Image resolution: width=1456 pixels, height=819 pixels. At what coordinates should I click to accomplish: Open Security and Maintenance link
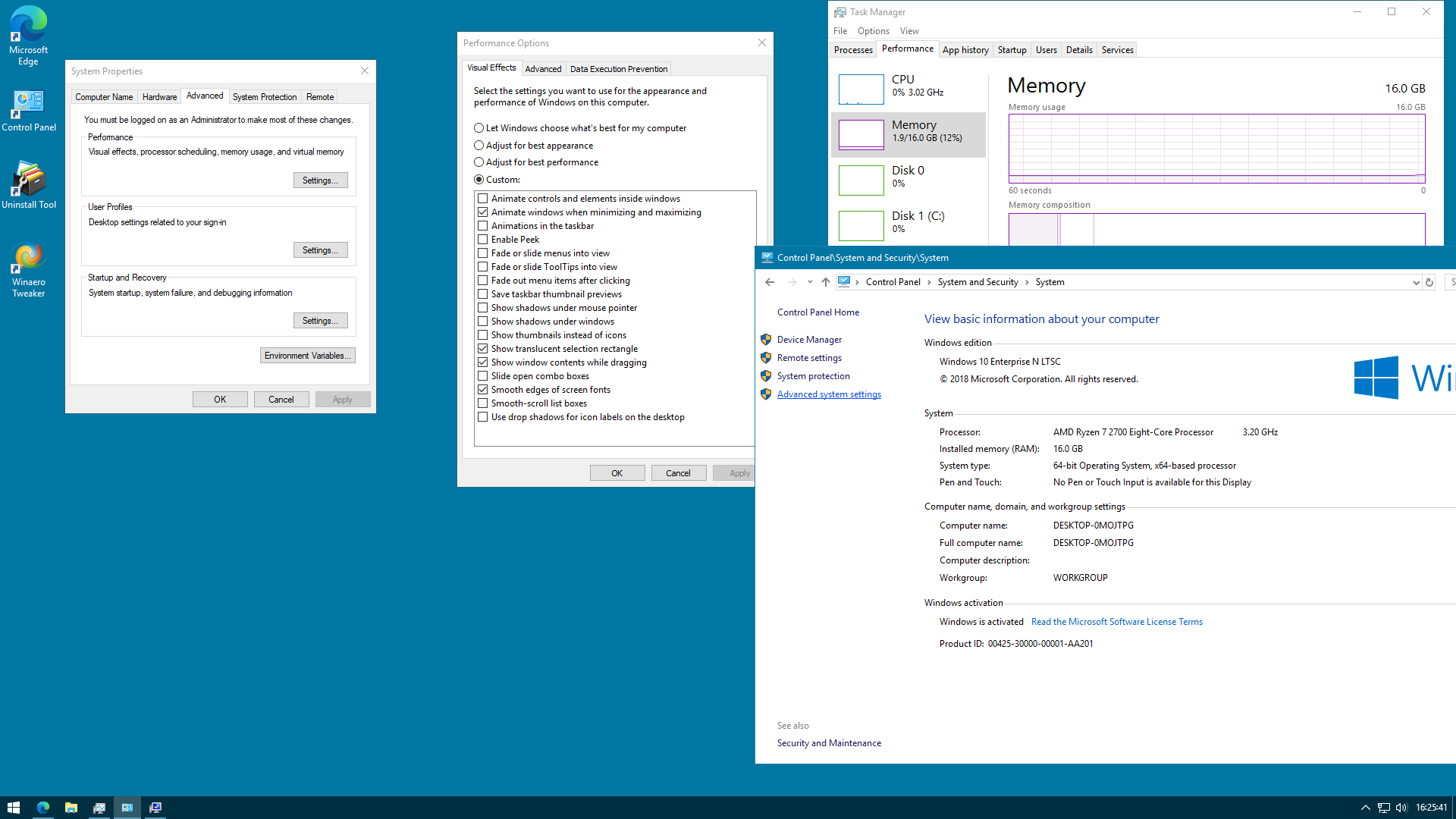(x=829, y=743)
